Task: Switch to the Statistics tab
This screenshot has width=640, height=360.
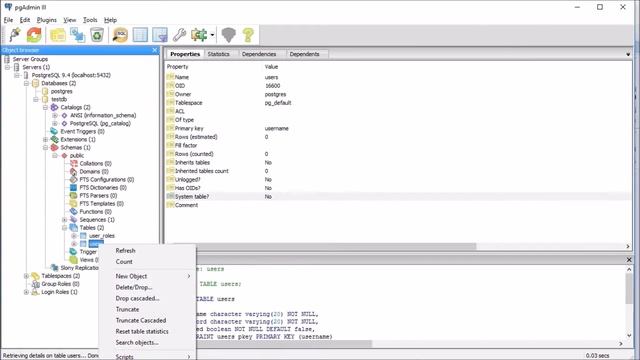Action: pyautogui.click(x=218, y=54)
